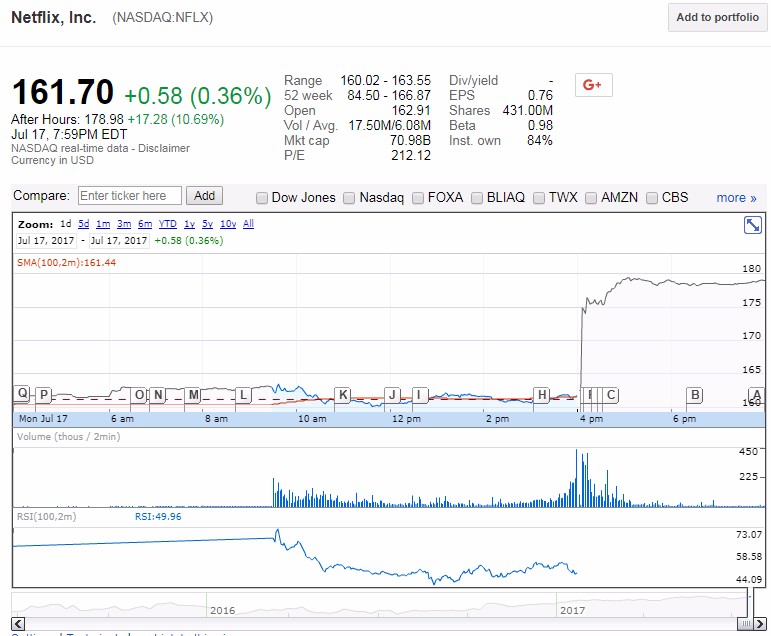Tick the CBS comparison checkbox
The image size is (771, 636).
pyautogui.click(x=652, y=198)
